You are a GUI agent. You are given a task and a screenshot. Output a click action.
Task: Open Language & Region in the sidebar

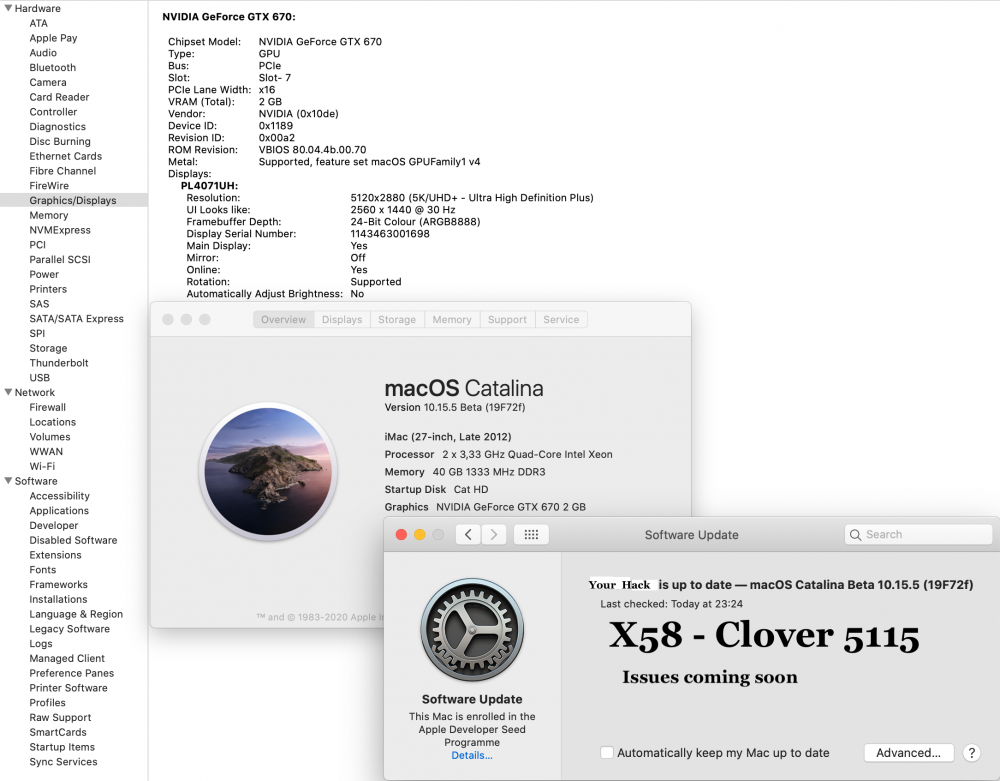click(x=76, y=614)
